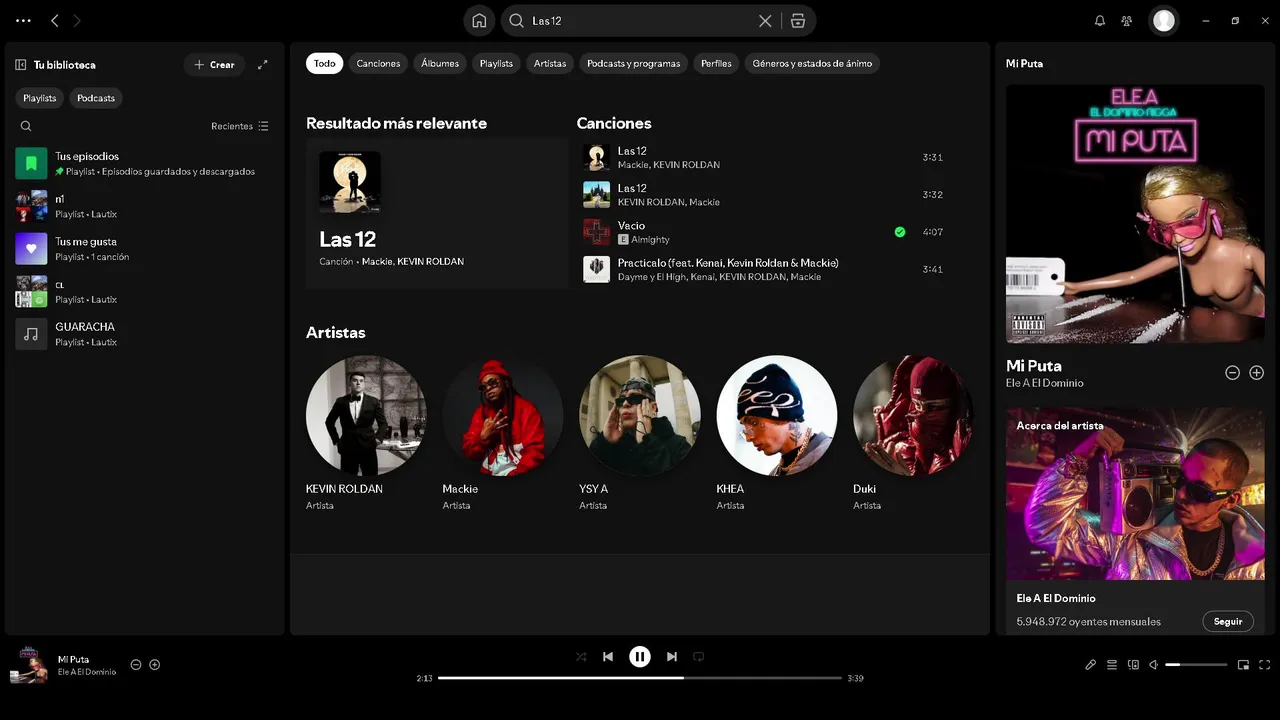Open the friend activity icon

1127,20
